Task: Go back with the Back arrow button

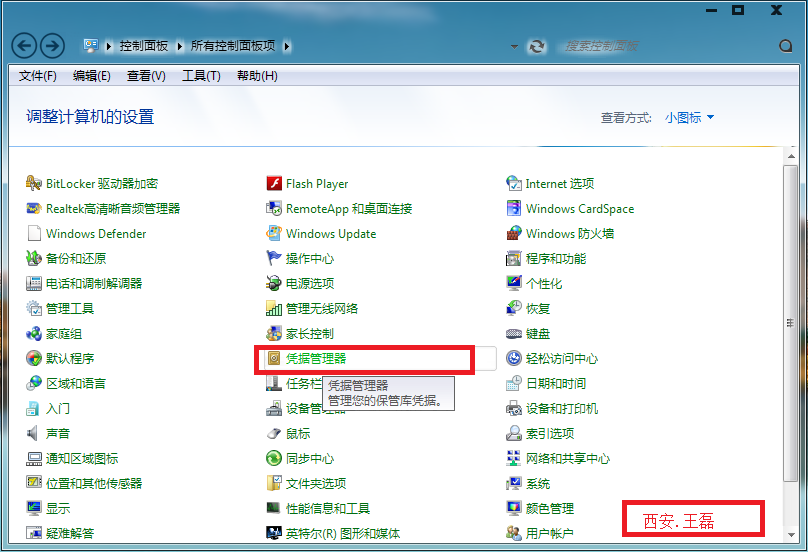Action: coord(24,46)
